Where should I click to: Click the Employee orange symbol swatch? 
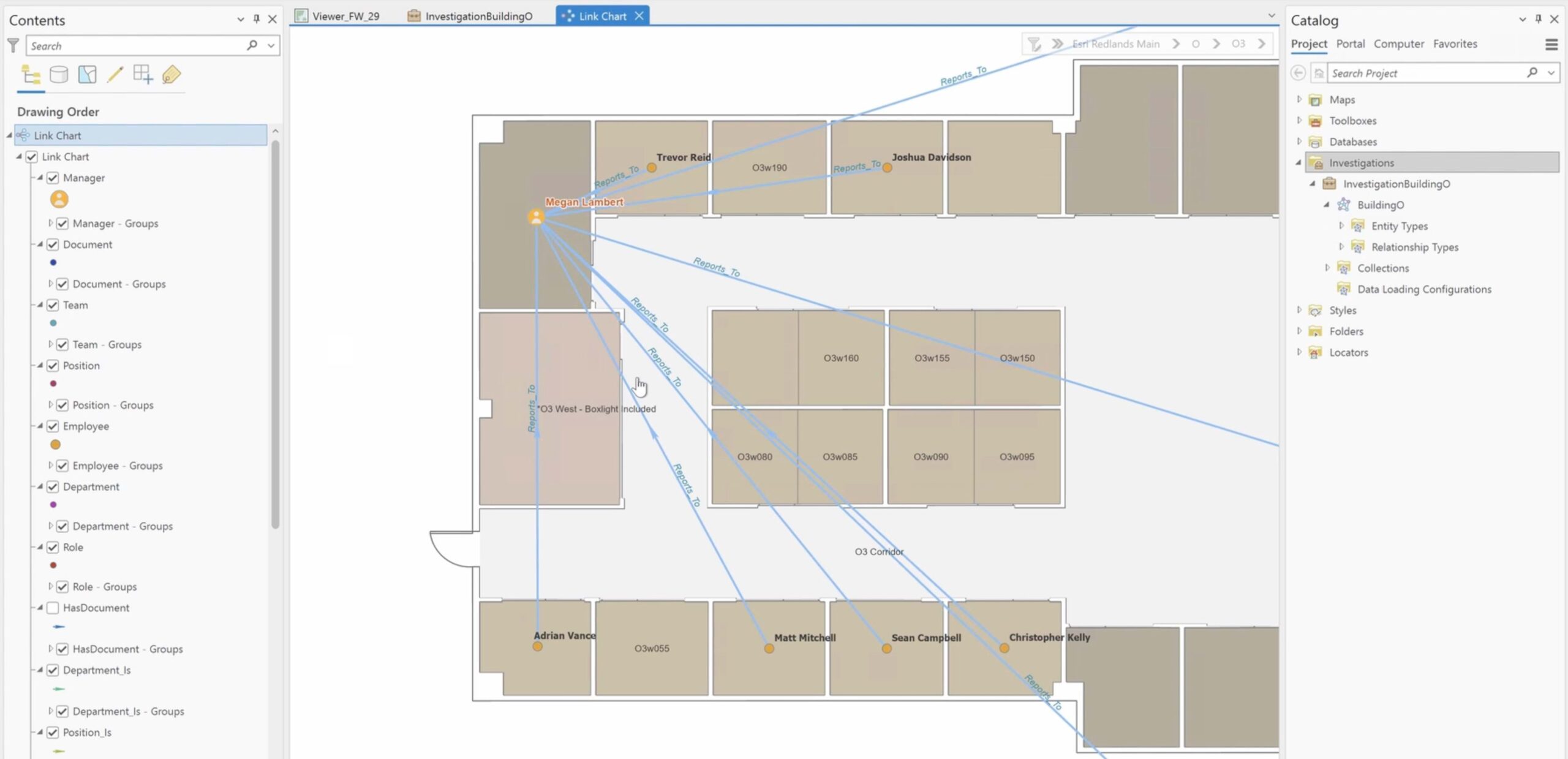(55, 445)
